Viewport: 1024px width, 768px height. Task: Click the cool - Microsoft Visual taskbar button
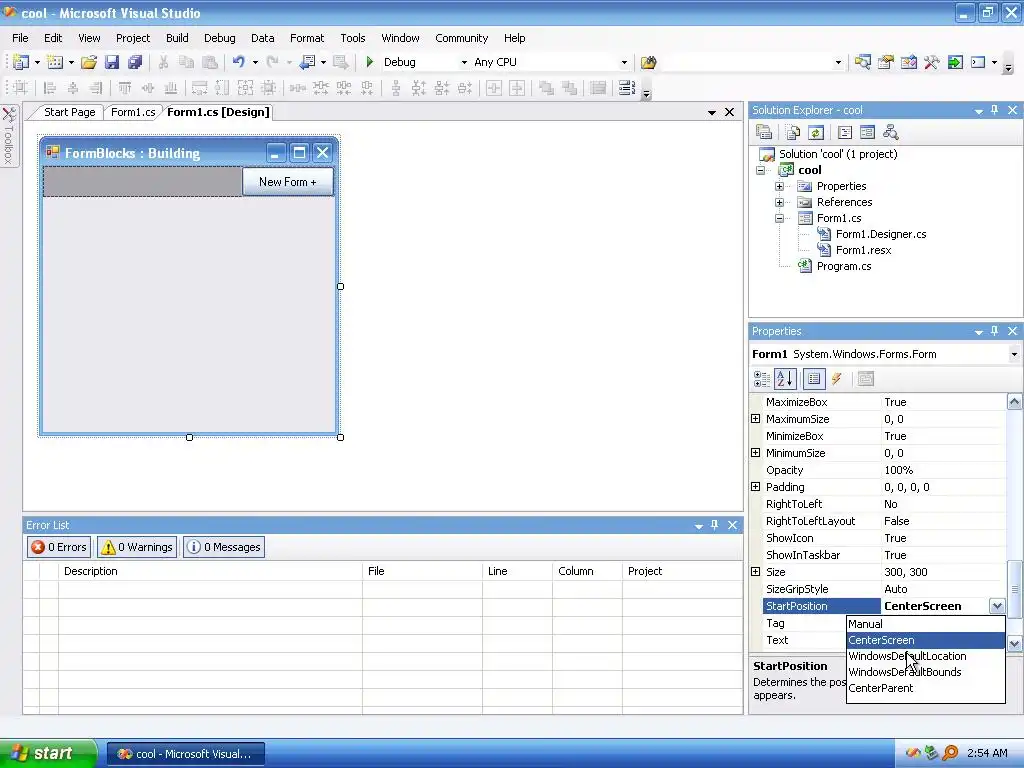click(x=185, y=754)
